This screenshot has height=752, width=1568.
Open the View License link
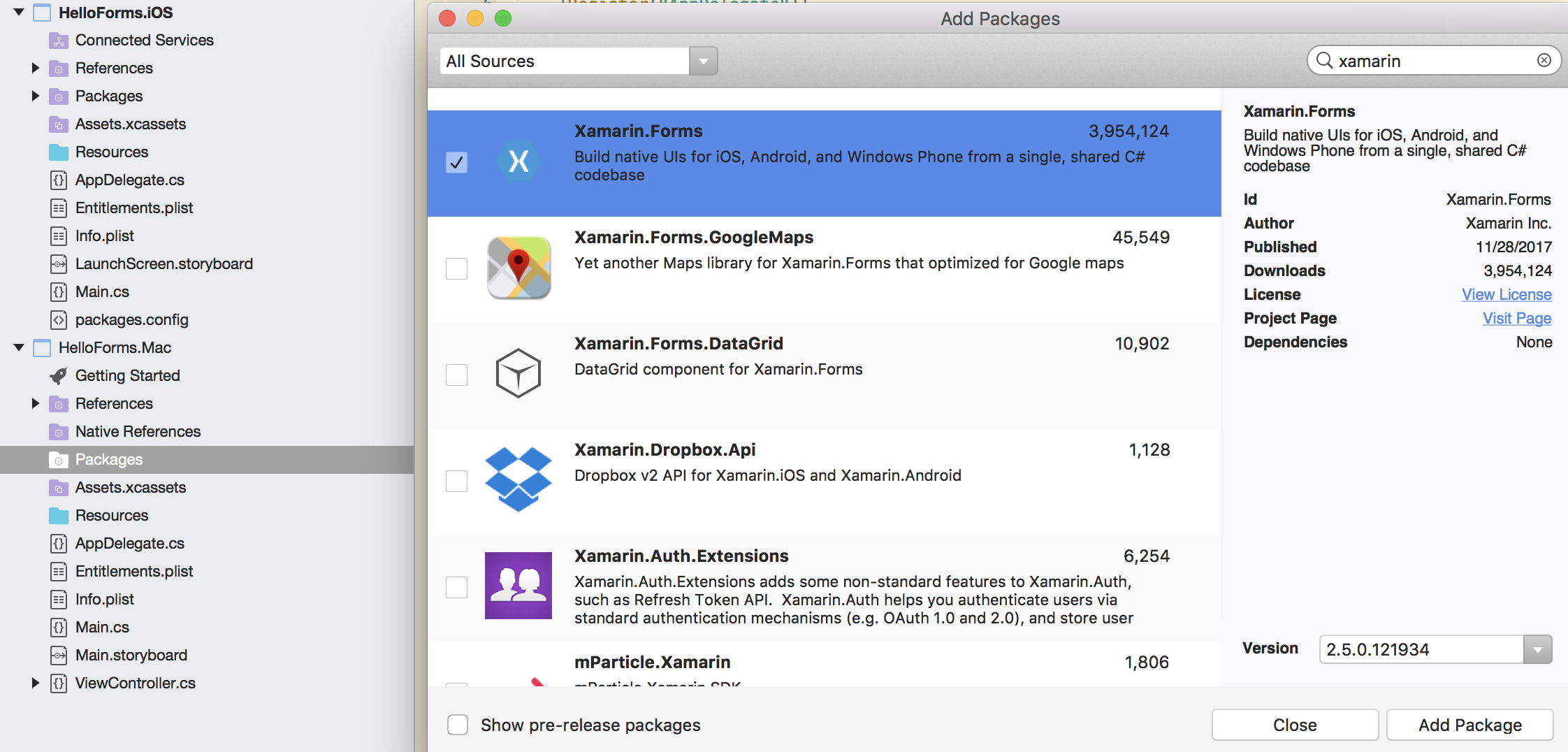(1507, 294)
